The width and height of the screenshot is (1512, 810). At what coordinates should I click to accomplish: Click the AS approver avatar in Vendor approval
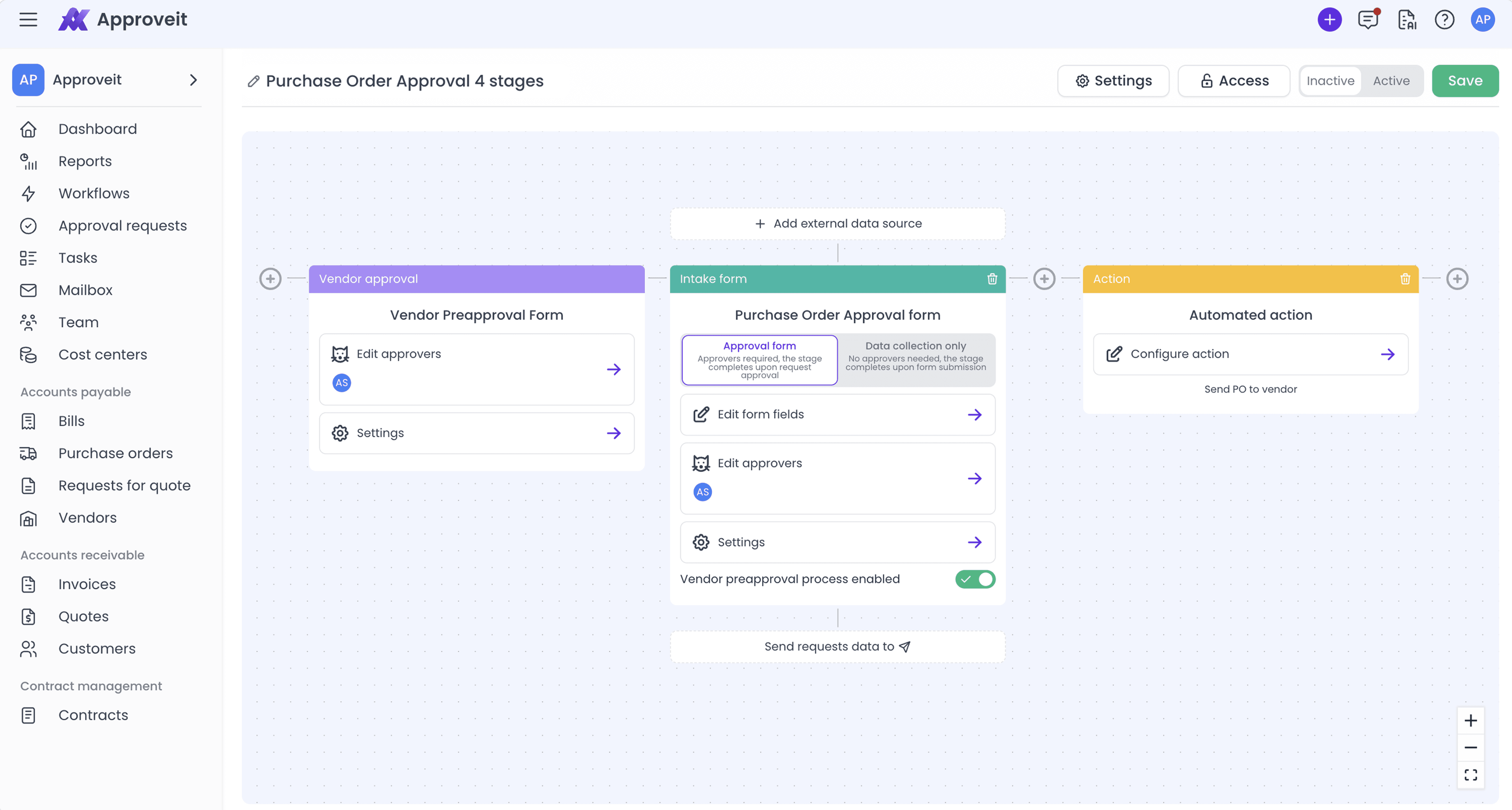coord(342,382)
